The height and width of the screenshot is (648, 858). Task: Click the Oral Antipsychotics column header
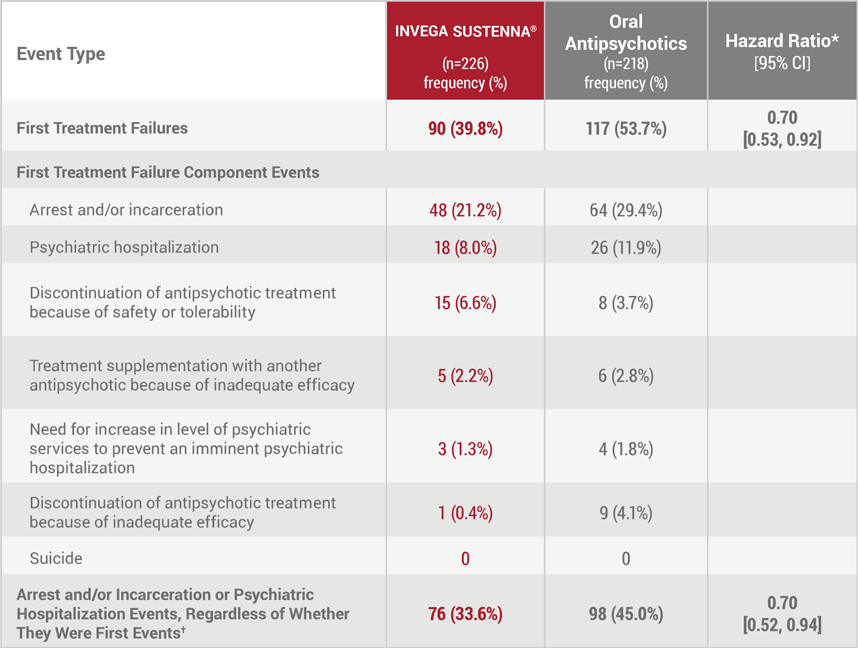tap(626, 51)
